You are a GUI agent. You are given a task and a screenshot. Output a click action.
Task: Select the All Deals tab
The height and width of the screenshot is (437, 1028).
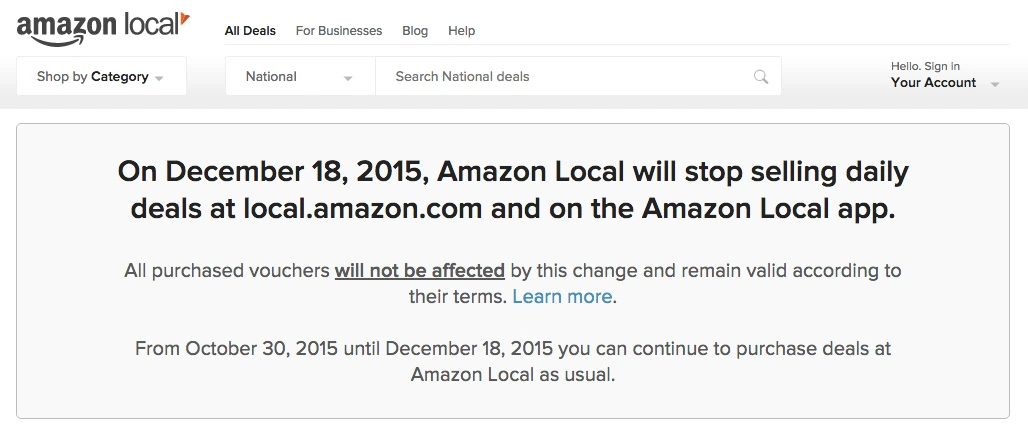pyautogui.click(x=250, y=31)
